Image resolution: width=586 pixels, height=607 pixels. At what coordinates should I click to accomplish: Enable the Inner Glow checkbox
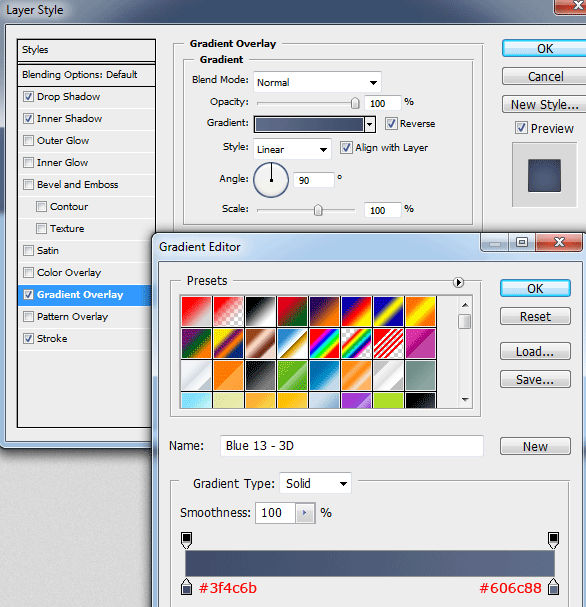pyautogui.click(x=28, y=163)
